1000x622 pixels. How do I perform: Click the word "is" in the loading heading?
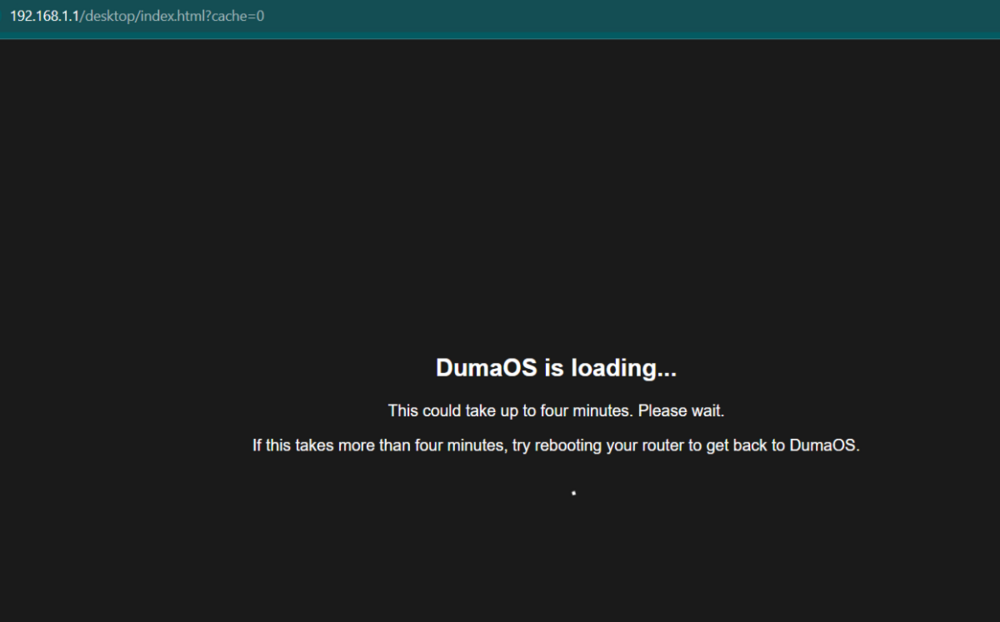(554, 368)
